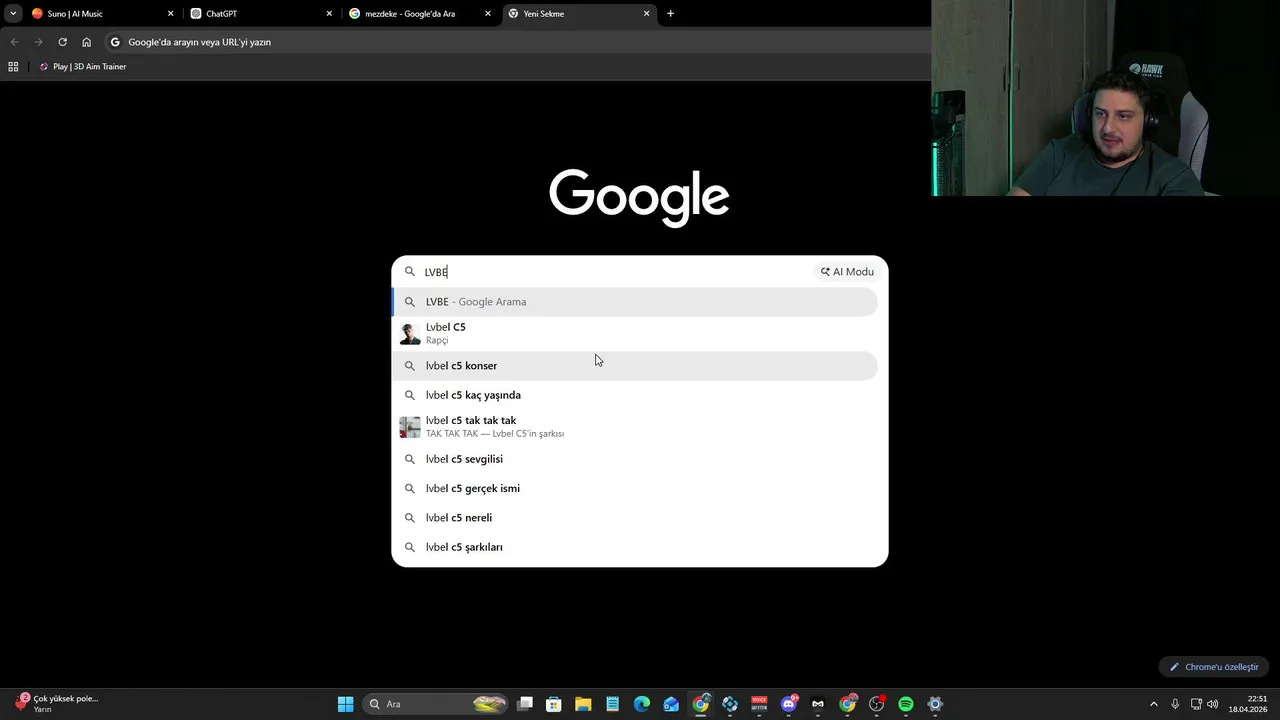The height and width of the screenshot is (720, 1280).
Task: Click the taskbar Ara search box
Action: [x=435, y=704]
